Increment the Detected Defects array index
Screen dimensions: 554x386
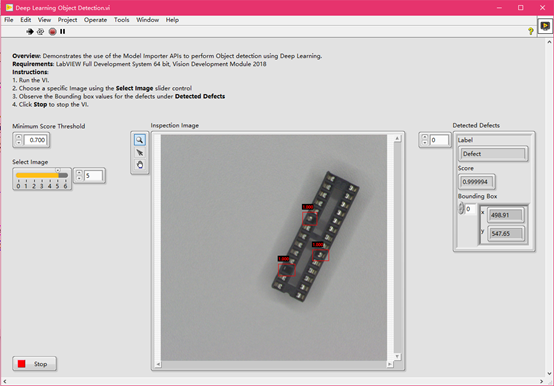coord(425,137)
